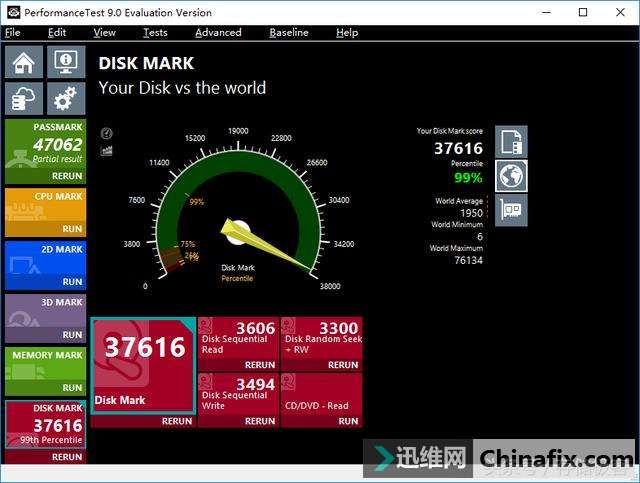The image size is (640, 483).
Task: Click the small chart view icon
Action: pos(107,151)
